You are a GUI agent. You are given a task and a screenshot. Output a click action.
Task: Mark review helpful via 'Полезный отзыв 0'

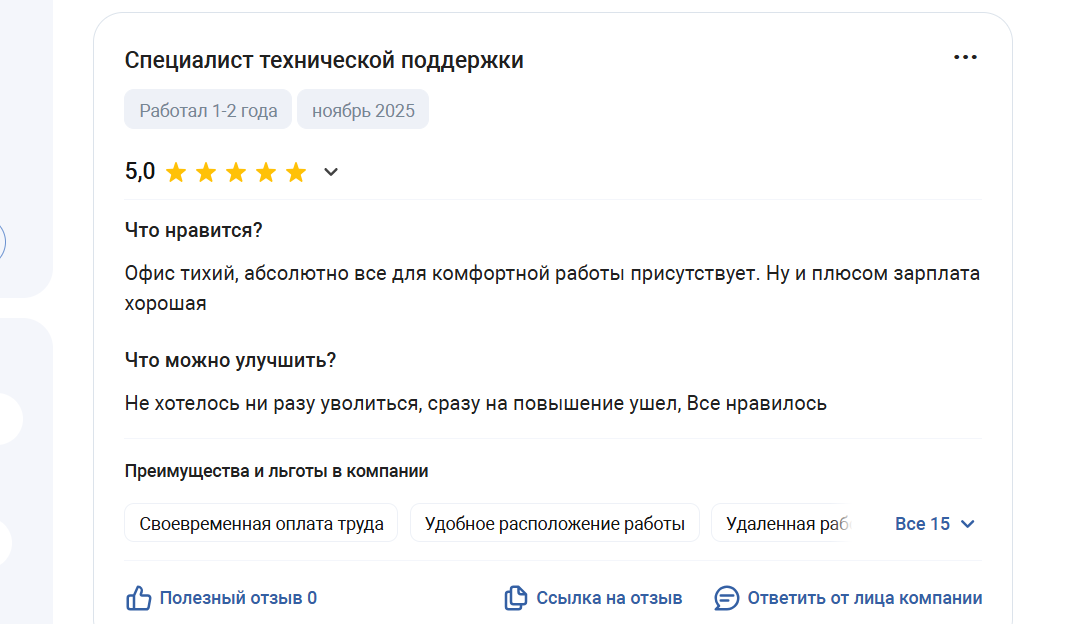pyautogui.click(x=238, y=598)
